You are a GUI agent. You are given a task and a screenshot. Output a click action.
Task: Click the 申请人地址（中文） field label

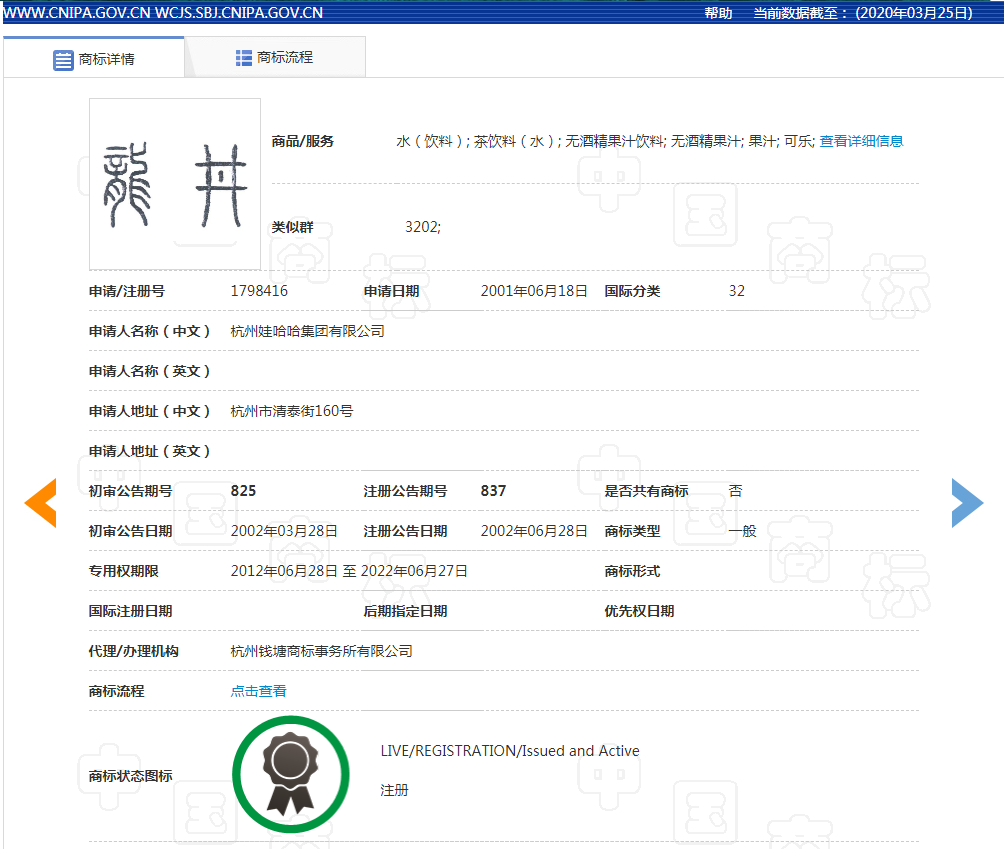pos(149,411)
